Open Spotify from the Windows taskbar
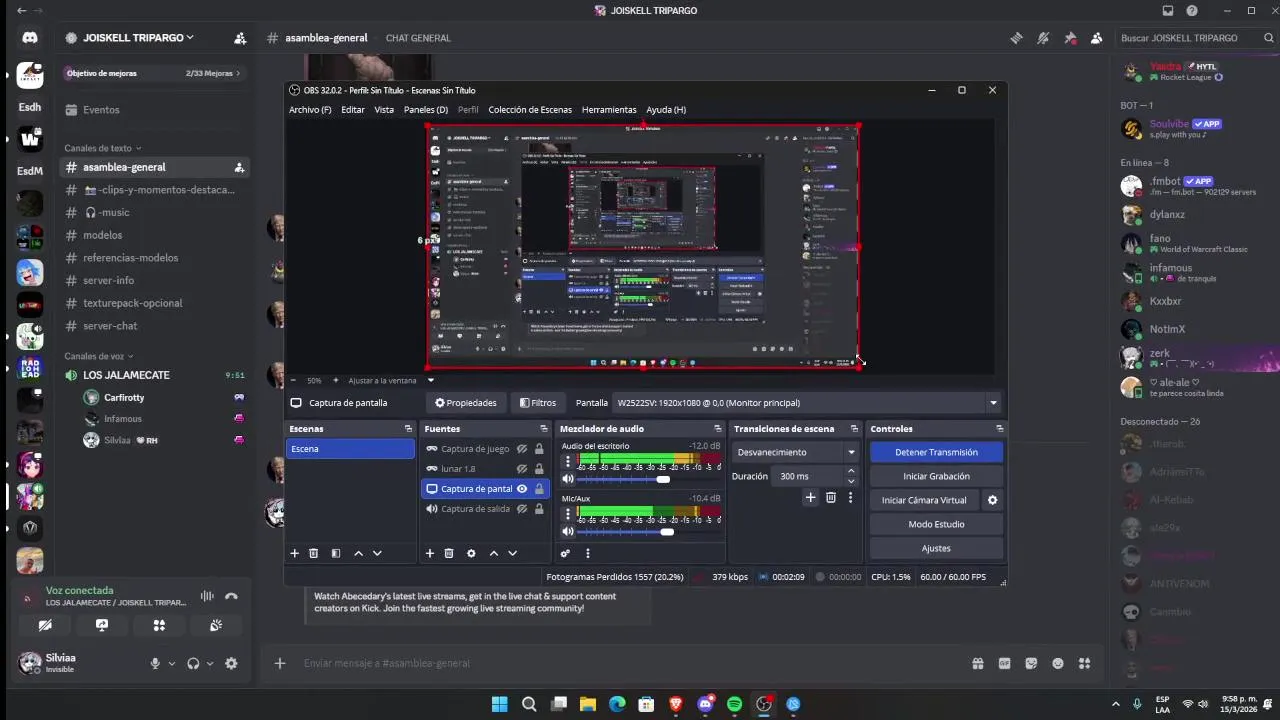The height and width of the screenshot is (720, 1280). 735,704
